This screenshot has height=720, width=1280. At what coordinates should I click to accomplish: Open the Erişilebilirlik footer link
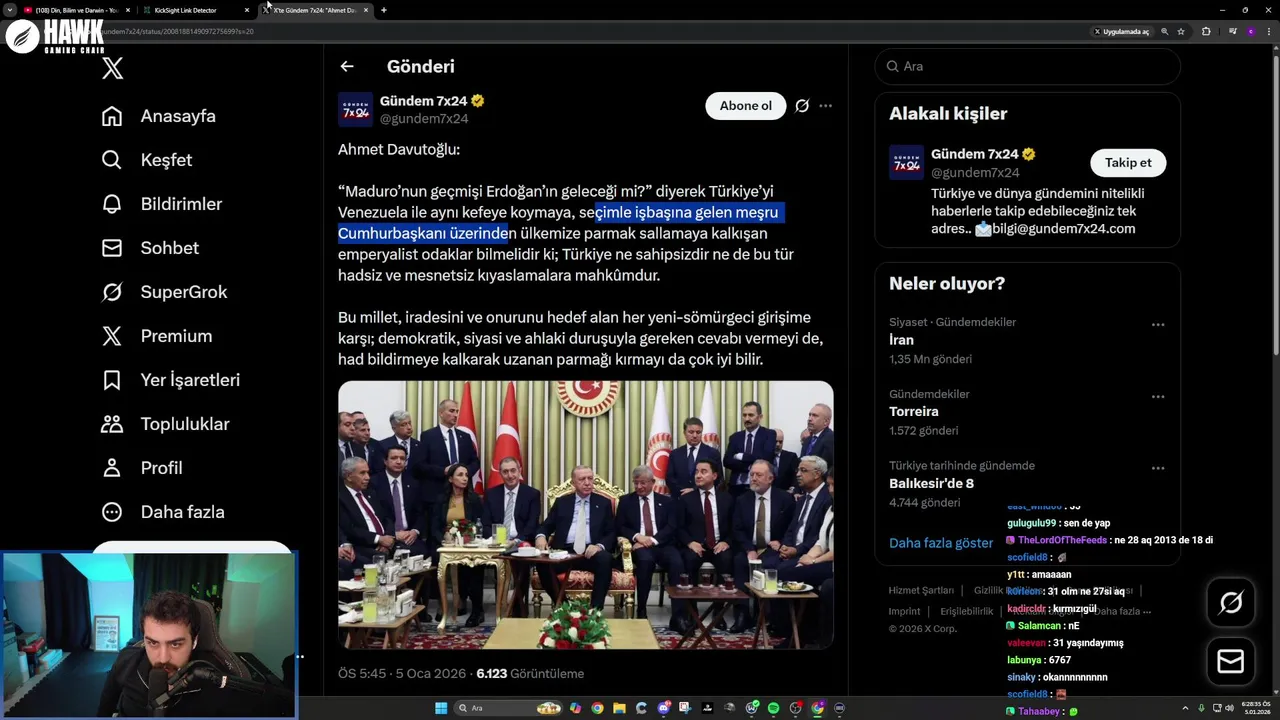pyautogui.click(x=967, y=611)
